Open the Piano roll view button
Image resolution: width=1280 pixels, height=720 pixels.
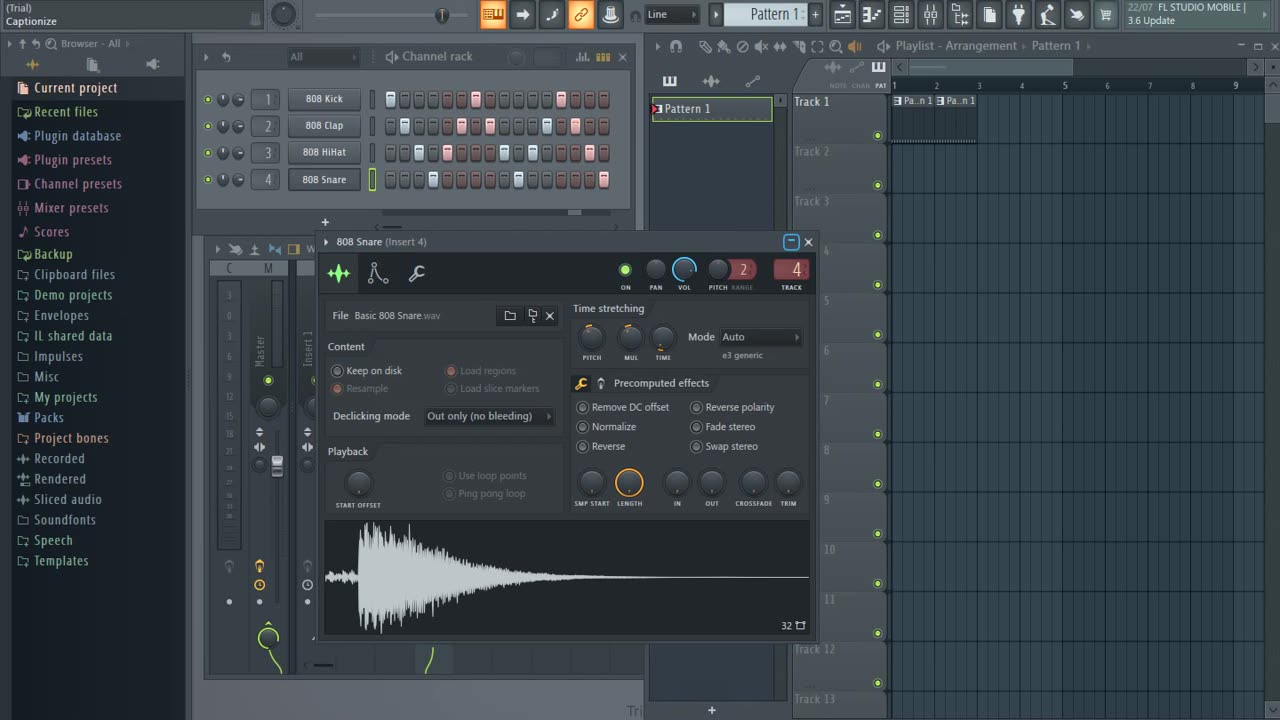(872, 14)
